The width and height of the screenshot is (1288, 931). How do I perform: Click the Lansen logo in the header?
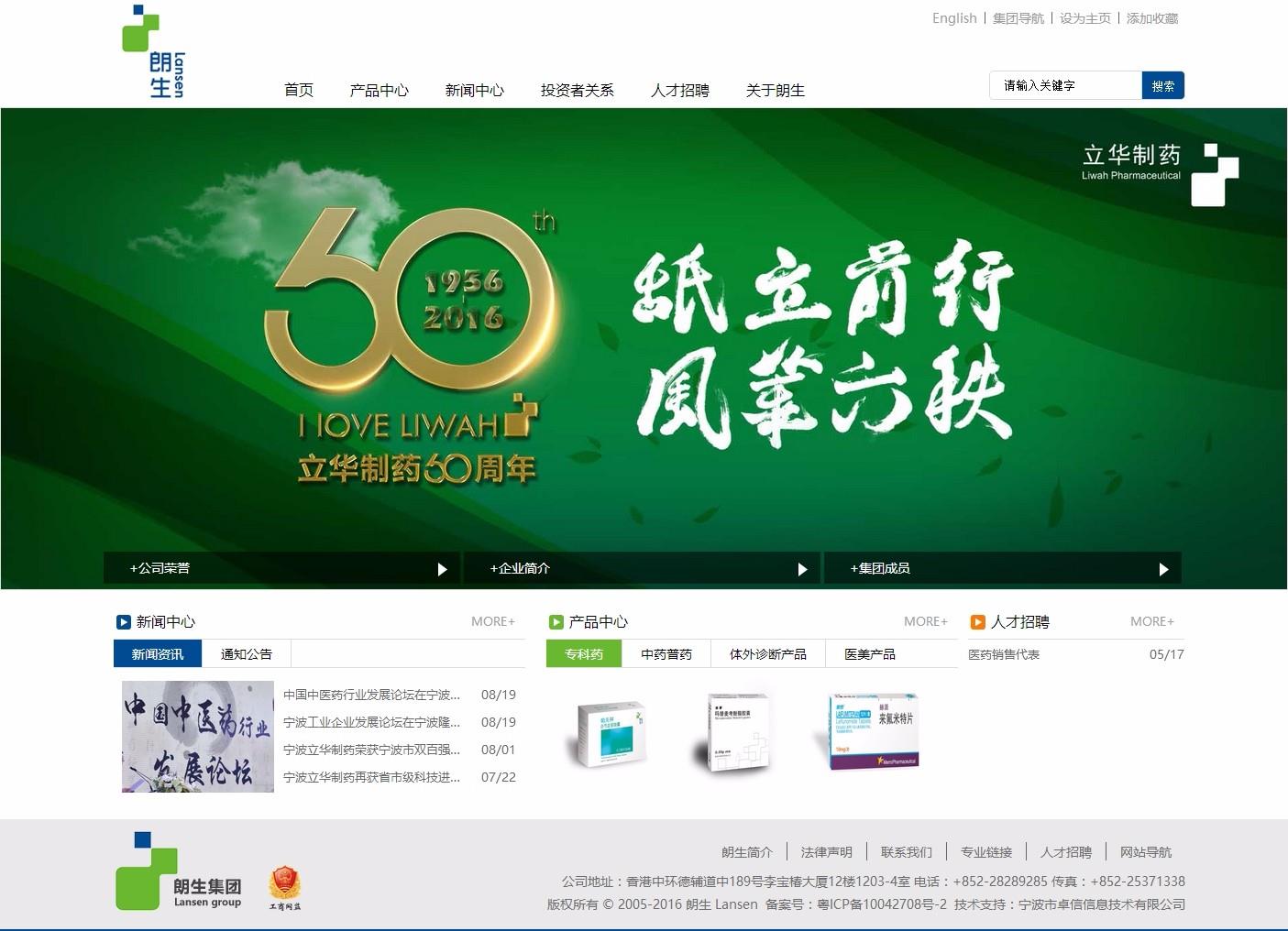point(153,51)
